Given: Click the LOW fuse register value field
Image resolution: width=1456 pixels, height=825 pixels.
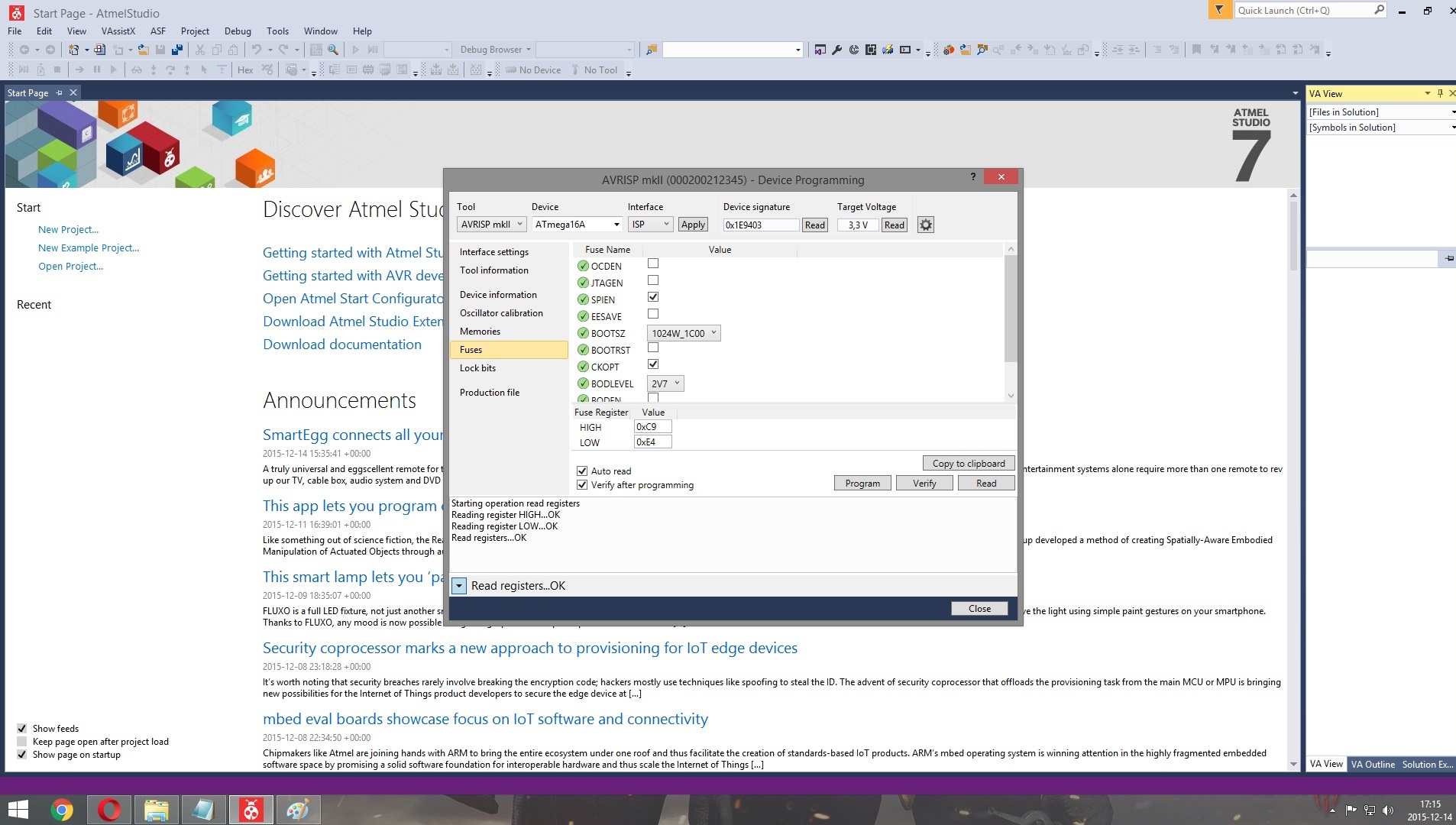Looking at the screenshot, I should pos(652,442).
